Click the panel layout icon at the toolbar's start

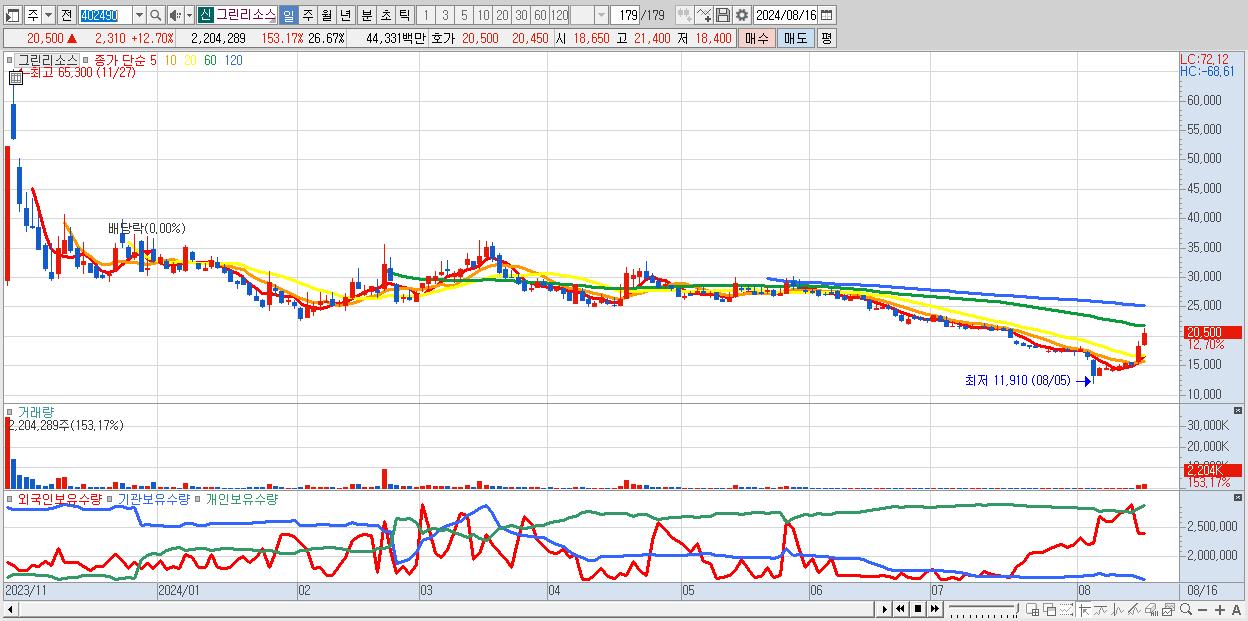[x=13, y=15]
